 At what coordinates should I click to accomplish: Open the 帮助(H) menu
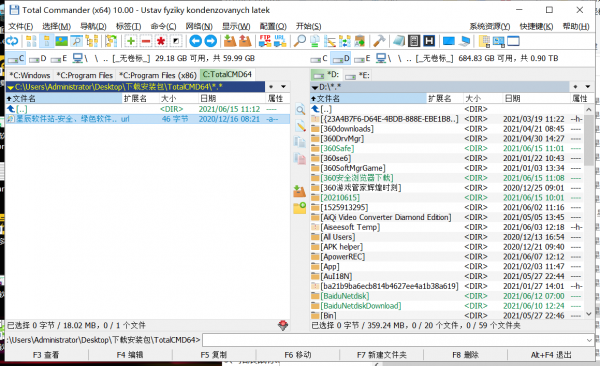[576, 26]
